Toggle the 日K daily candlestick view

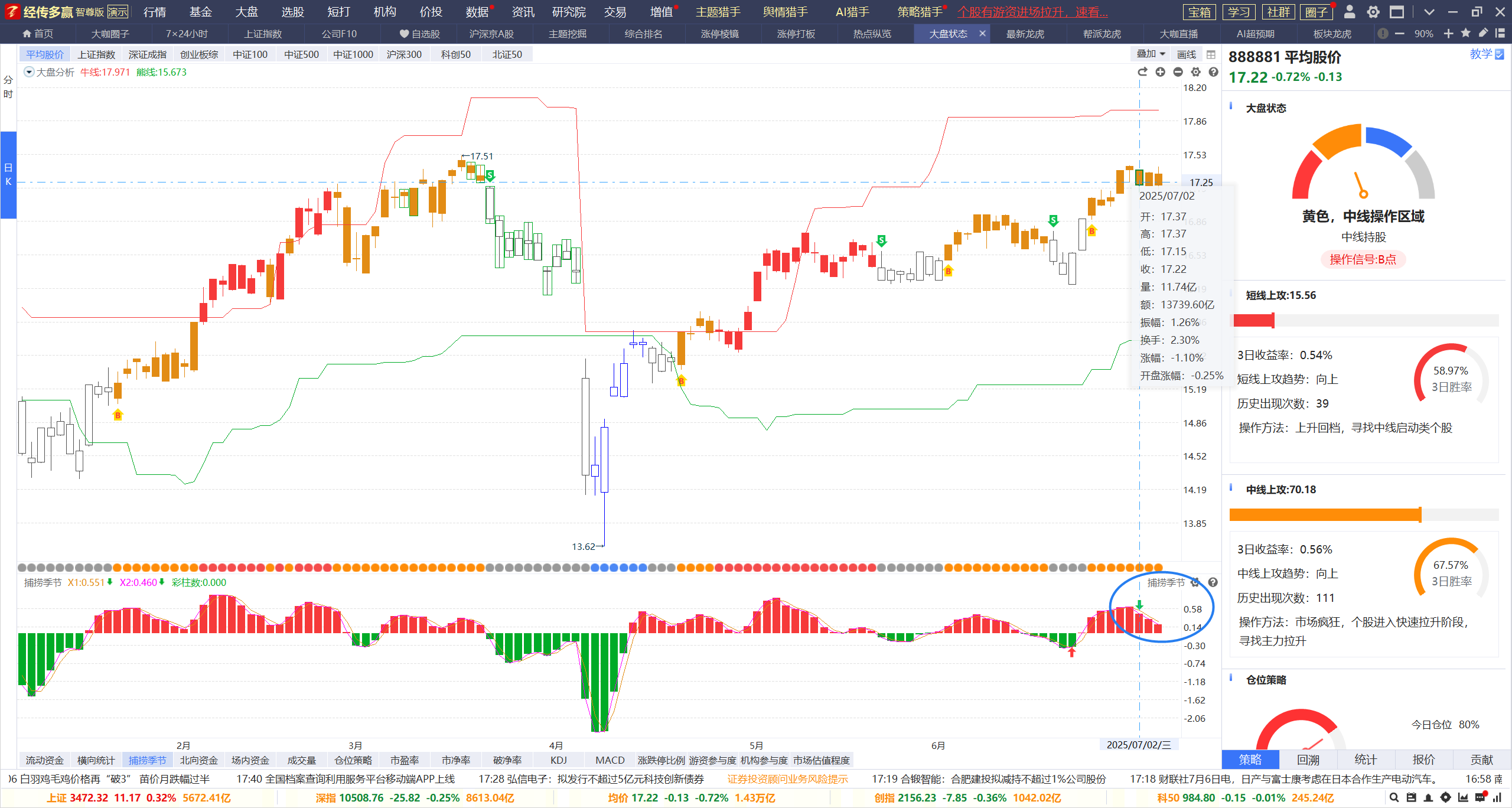[x=8, y=175]
